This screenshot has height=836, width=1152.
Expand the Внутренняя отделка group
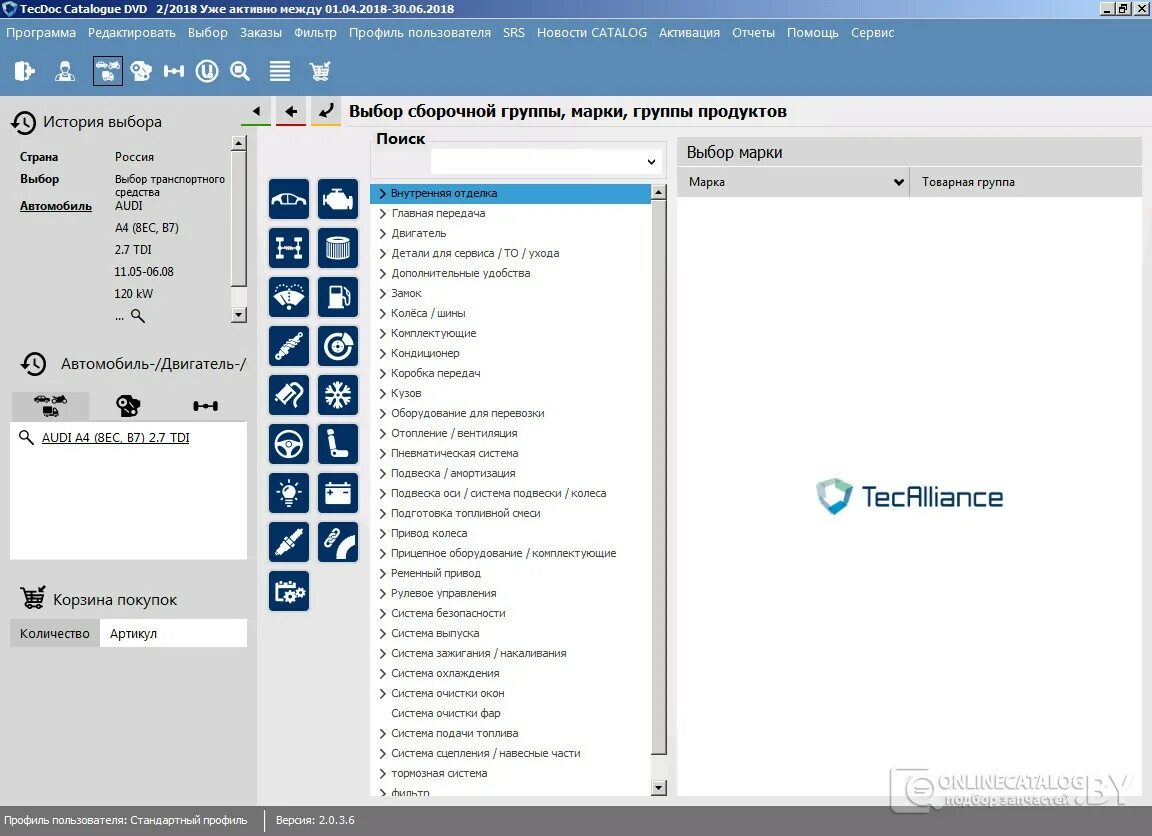(x=382, y=193)
